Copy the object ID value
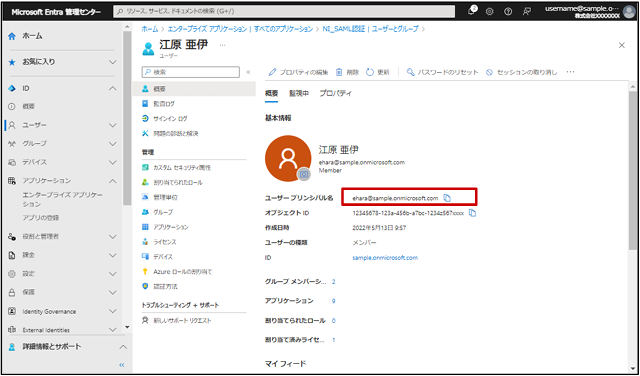The image size is (640, 376). 473,213
